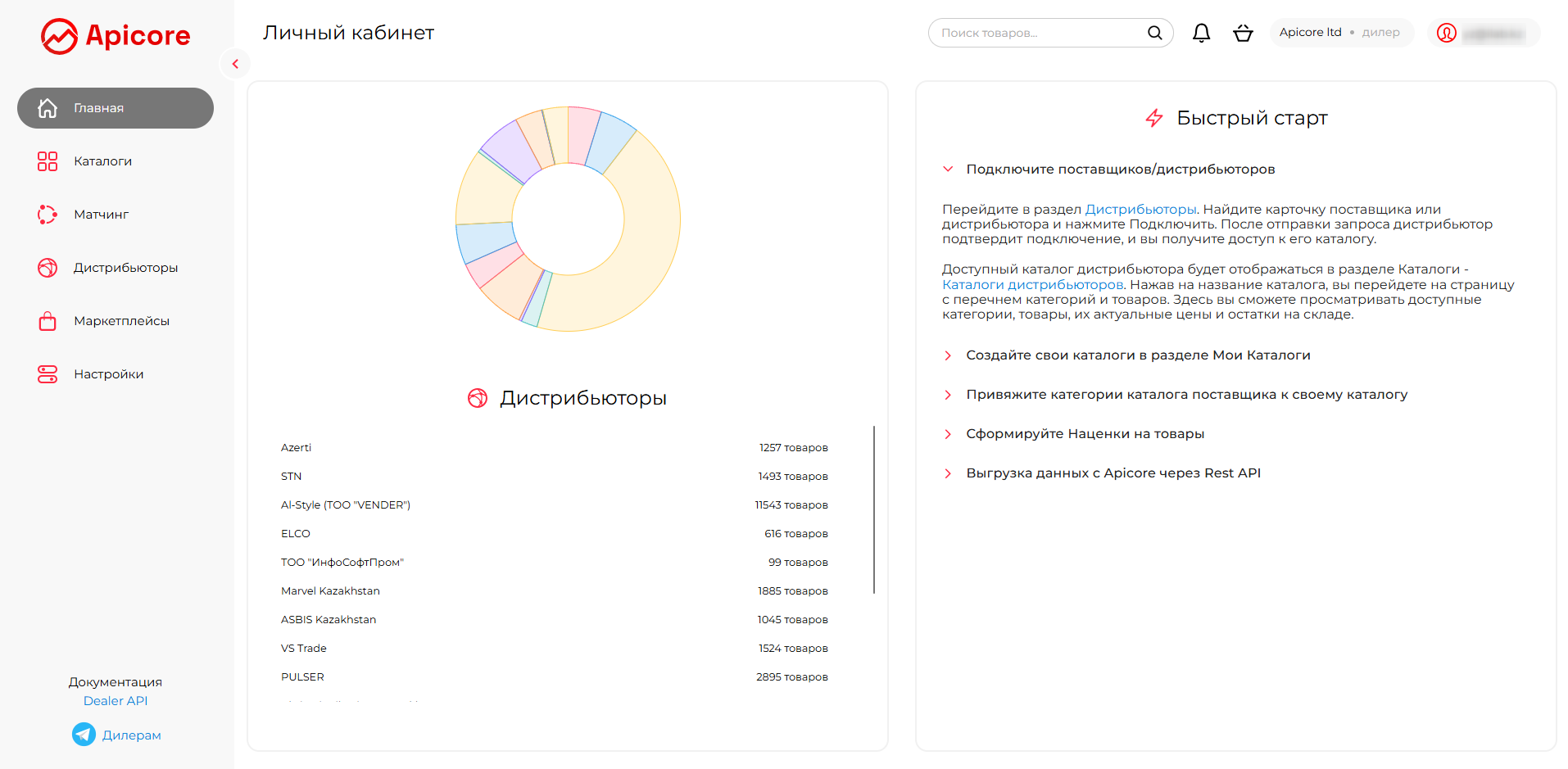The width and height of the screenshot is (1568, 769).
Task: Open the Дилерам Telegram link
Action: [131, 735]
